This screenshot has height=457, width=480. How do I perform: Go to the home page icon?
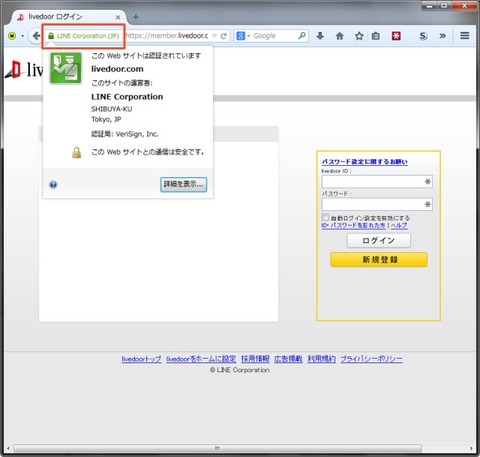tap(339, 36)
